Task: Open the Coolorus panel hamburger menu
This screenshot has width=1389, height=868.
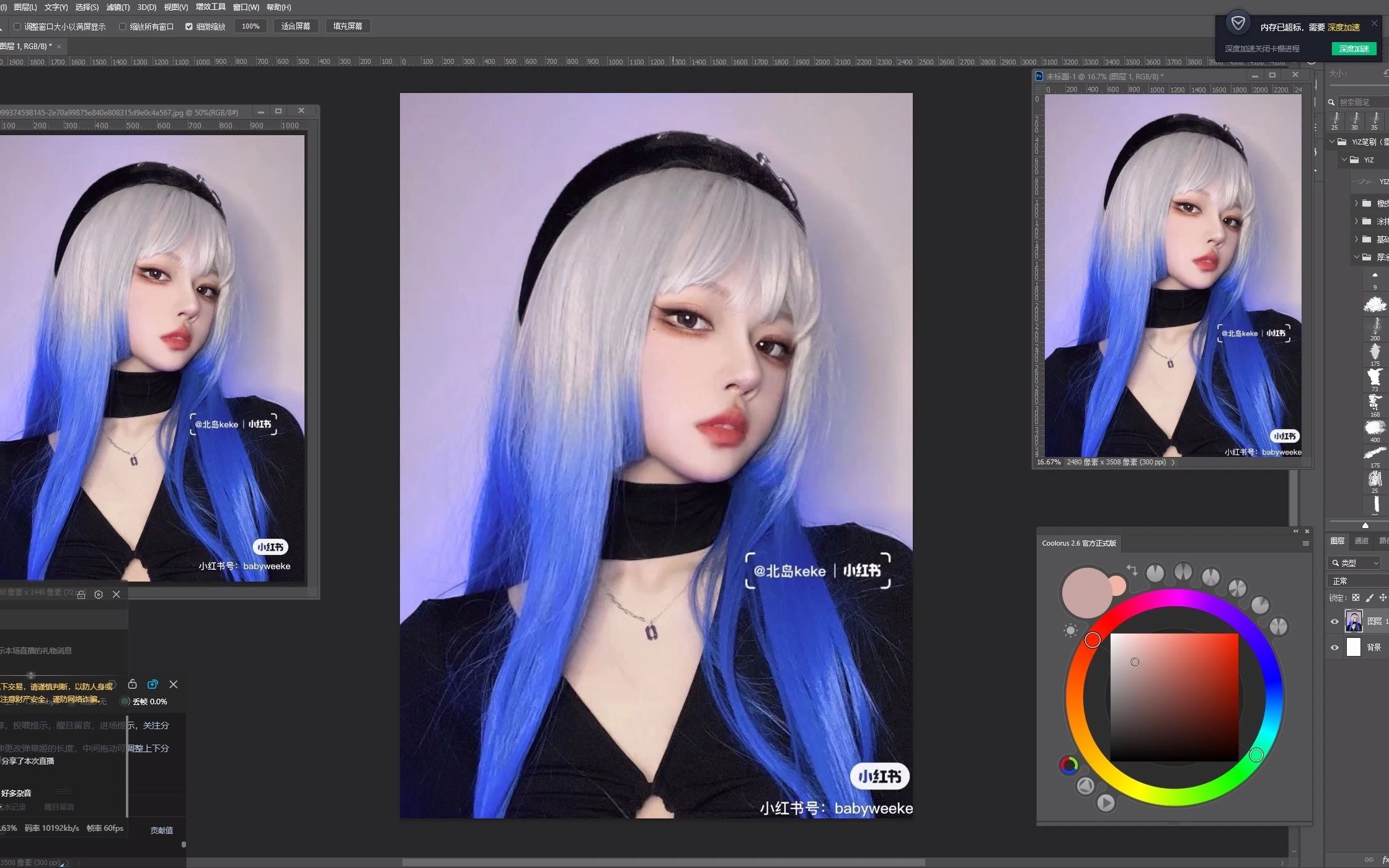Action: [x=1305, y=544]
